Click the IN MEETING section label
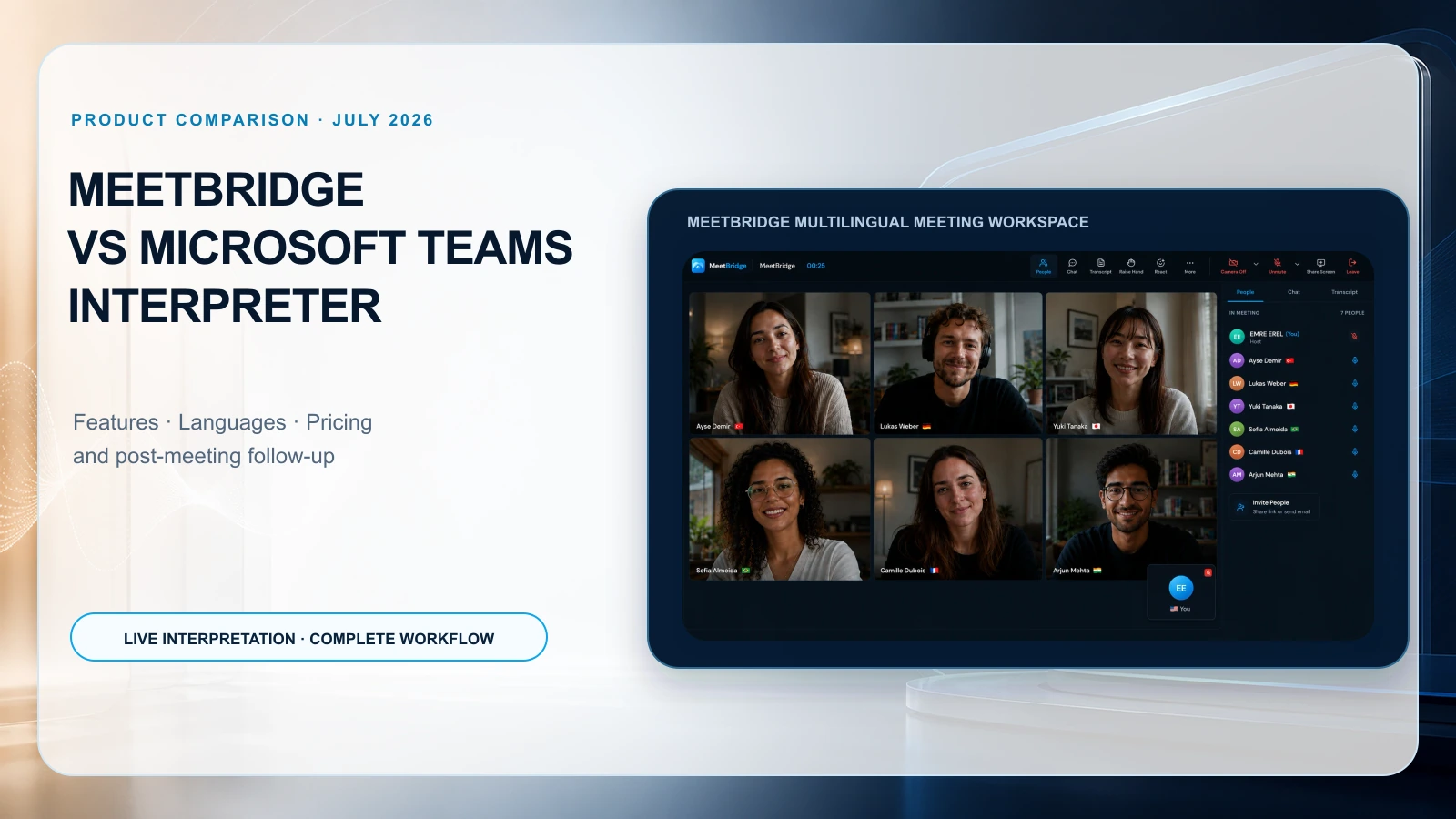The height and width of the screenshot is (819, 1456). (x=1245, y=313)
